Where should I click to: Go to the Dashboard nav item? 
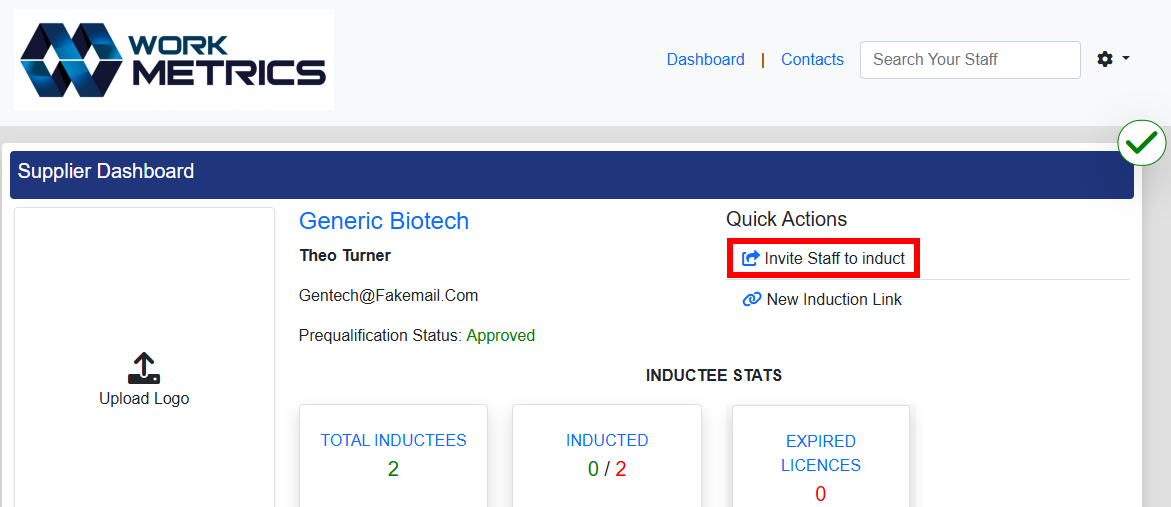coord(705,59)
